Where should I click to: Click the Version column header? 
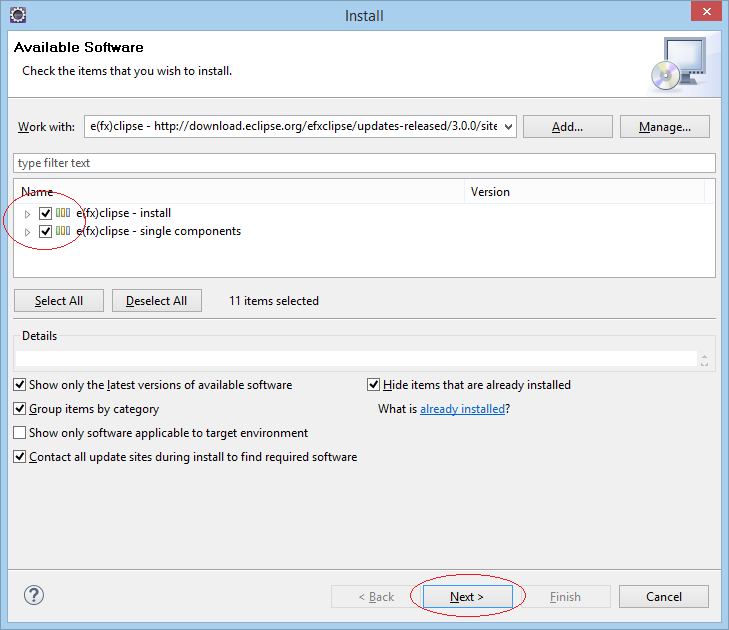pyautogui.click(x=584, y=192)
